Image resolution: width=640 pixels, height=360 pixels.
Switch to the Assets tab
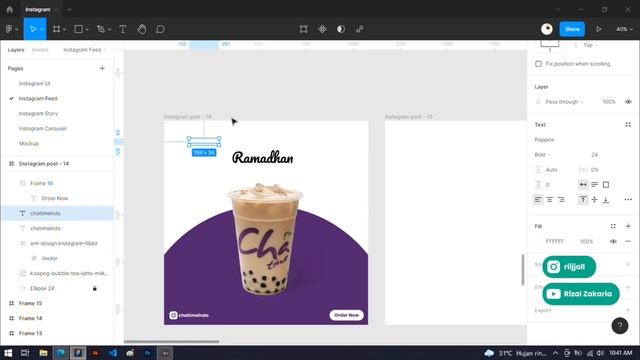point(40,50)
